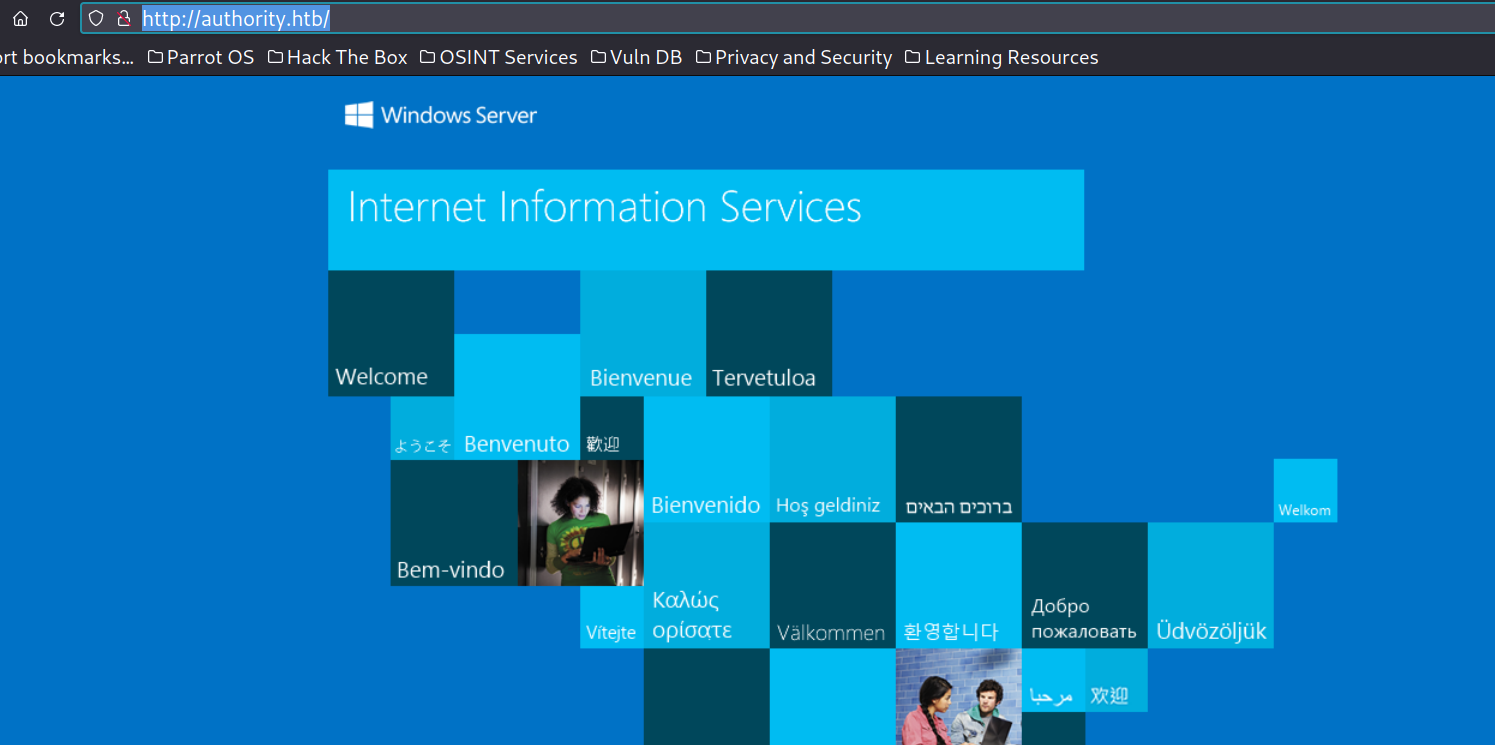Image resolution: width=1495 pixels, height=745 pixels.
Task: Click the browser Home icon
Action: (x=20, y=19)
